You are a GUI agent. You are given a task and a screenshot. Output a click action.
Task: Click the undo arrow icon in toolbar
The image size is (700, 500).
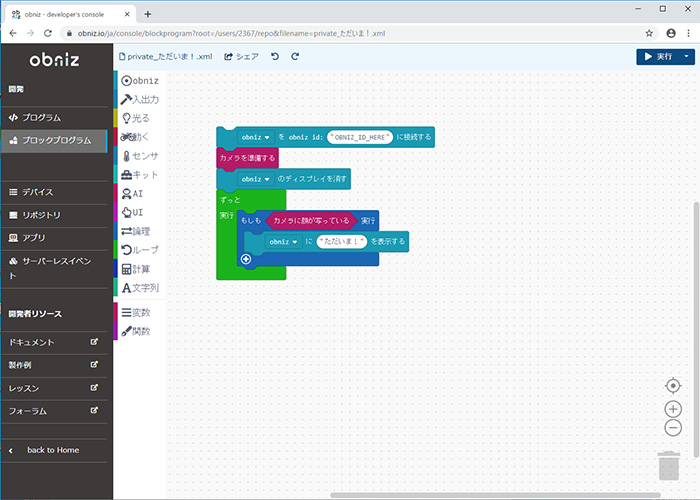(x=275, y=57)
